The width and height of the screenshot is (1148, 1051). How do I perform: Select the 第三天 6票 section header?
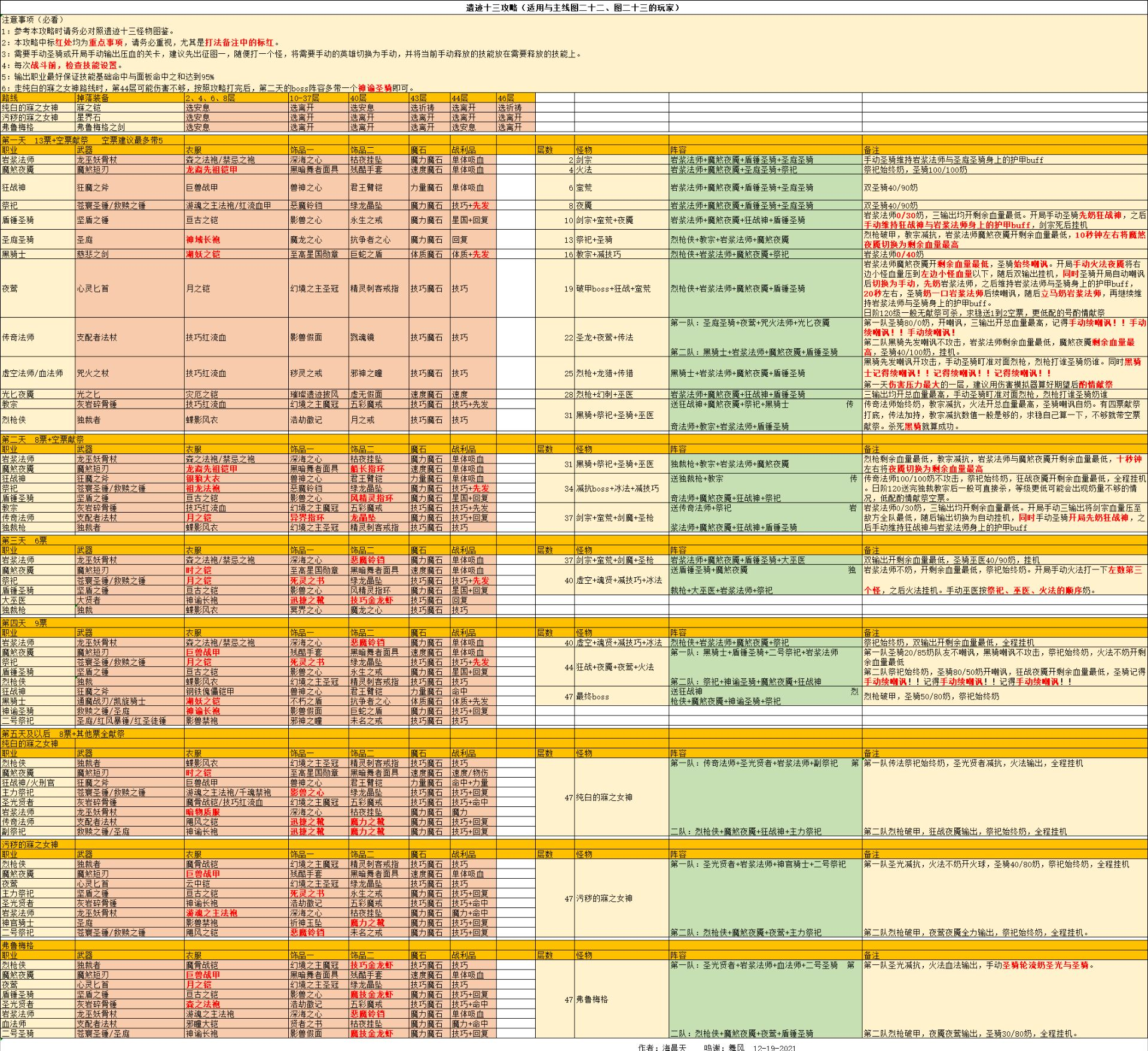(x=24, y=540)
